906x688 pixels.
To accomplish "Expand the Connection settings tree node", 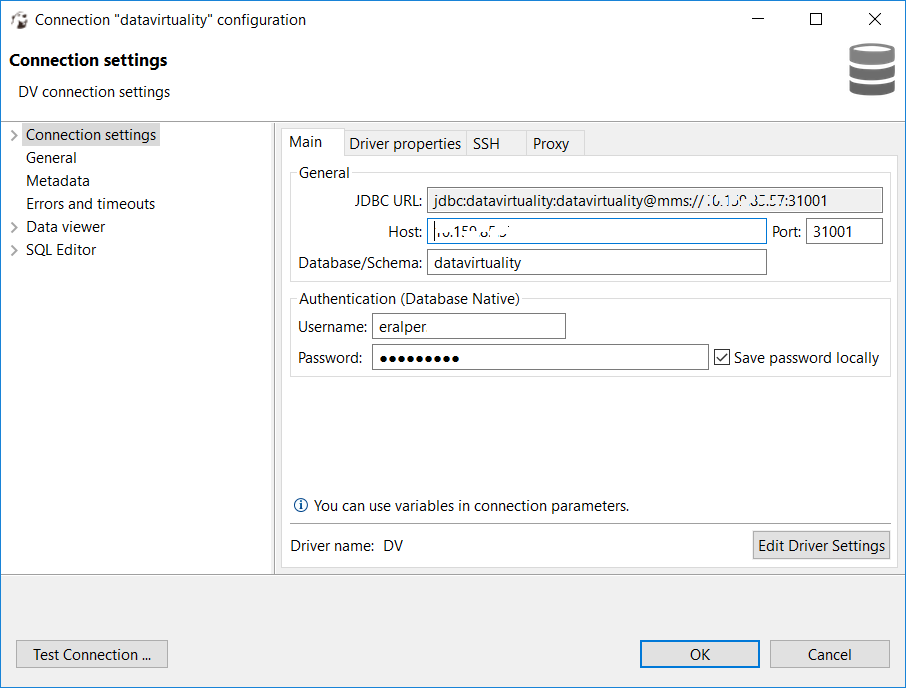I will coord(14,135).
